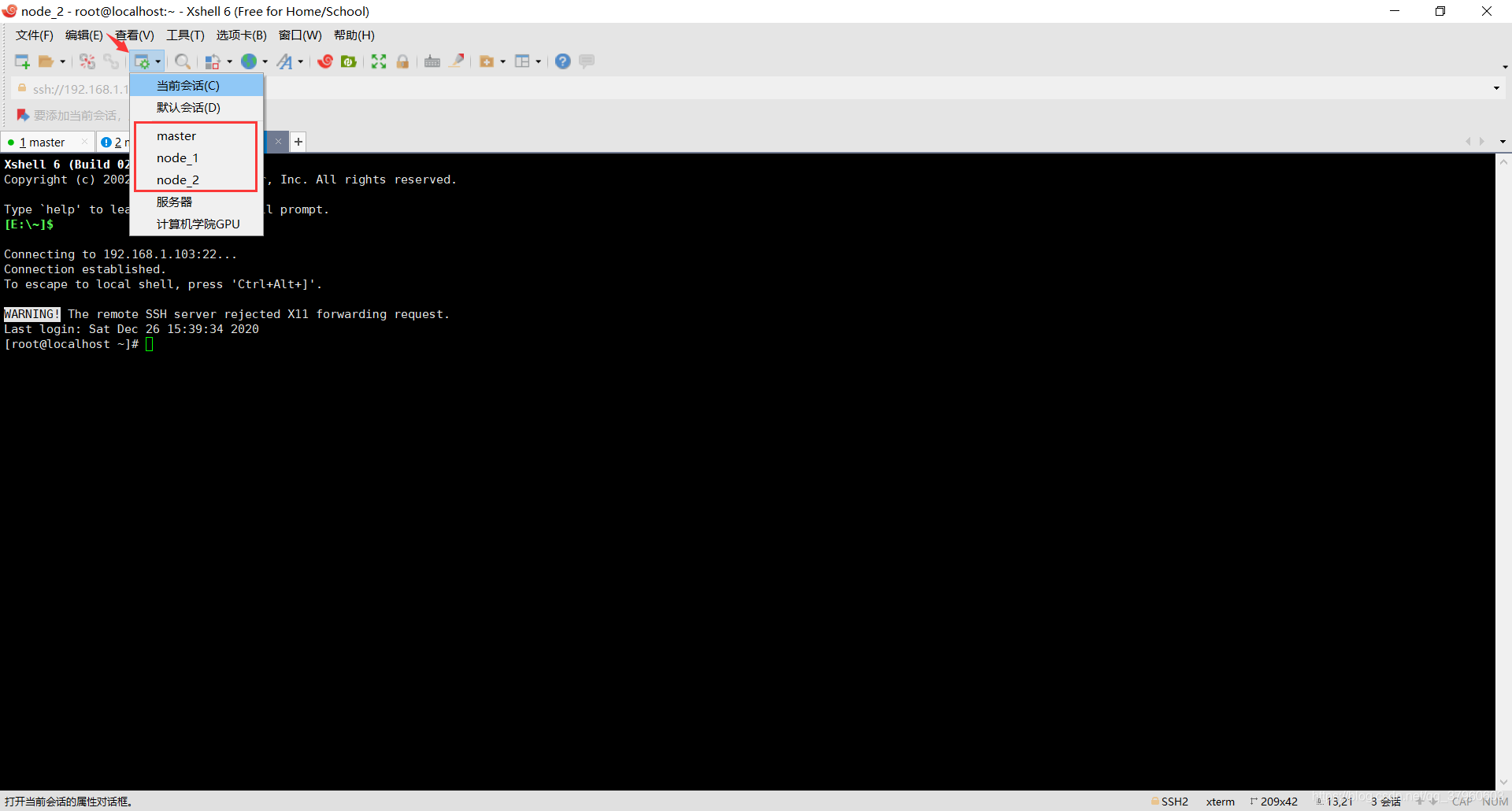The image size is (1512, 811).
Task: Click the ssh address bar field
Action: [x=756, y=88]
